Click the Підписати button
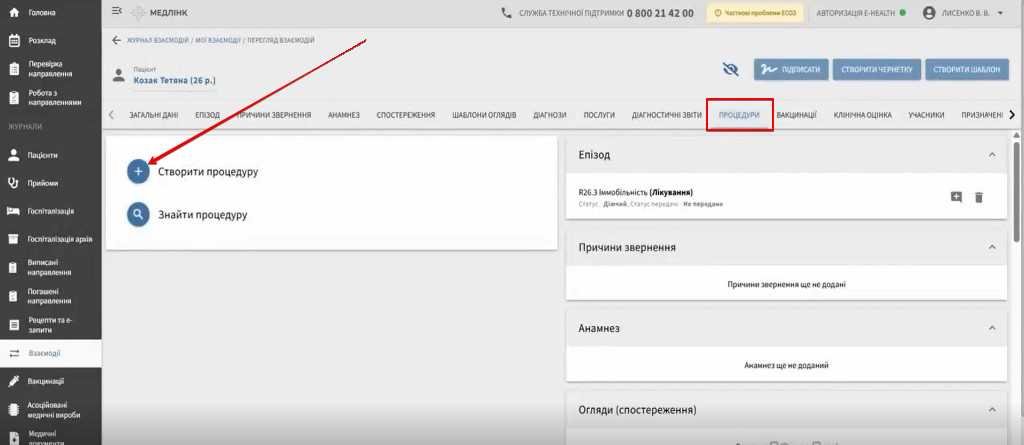 pos(791,69)
